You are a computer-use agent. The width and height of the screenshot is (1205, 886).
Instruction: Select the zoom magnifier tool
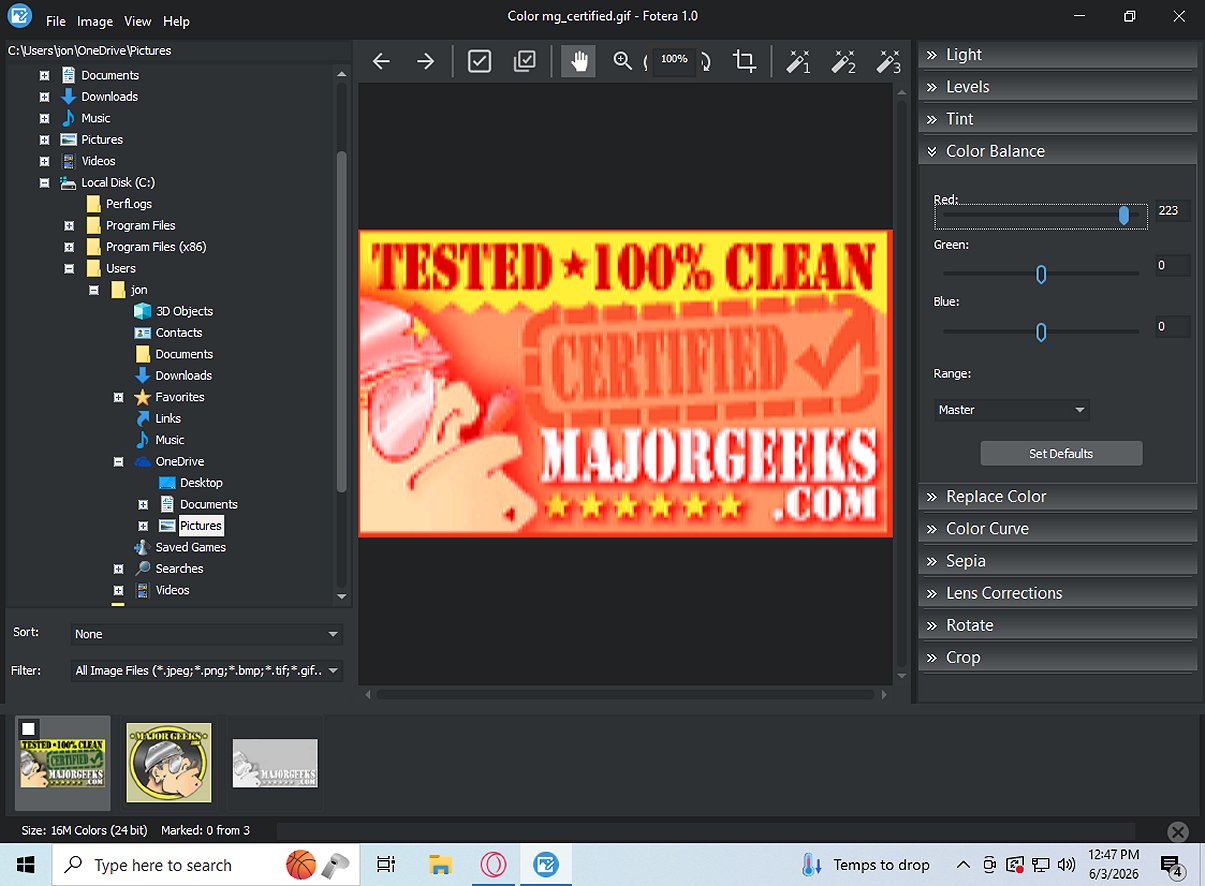[623, 61]
